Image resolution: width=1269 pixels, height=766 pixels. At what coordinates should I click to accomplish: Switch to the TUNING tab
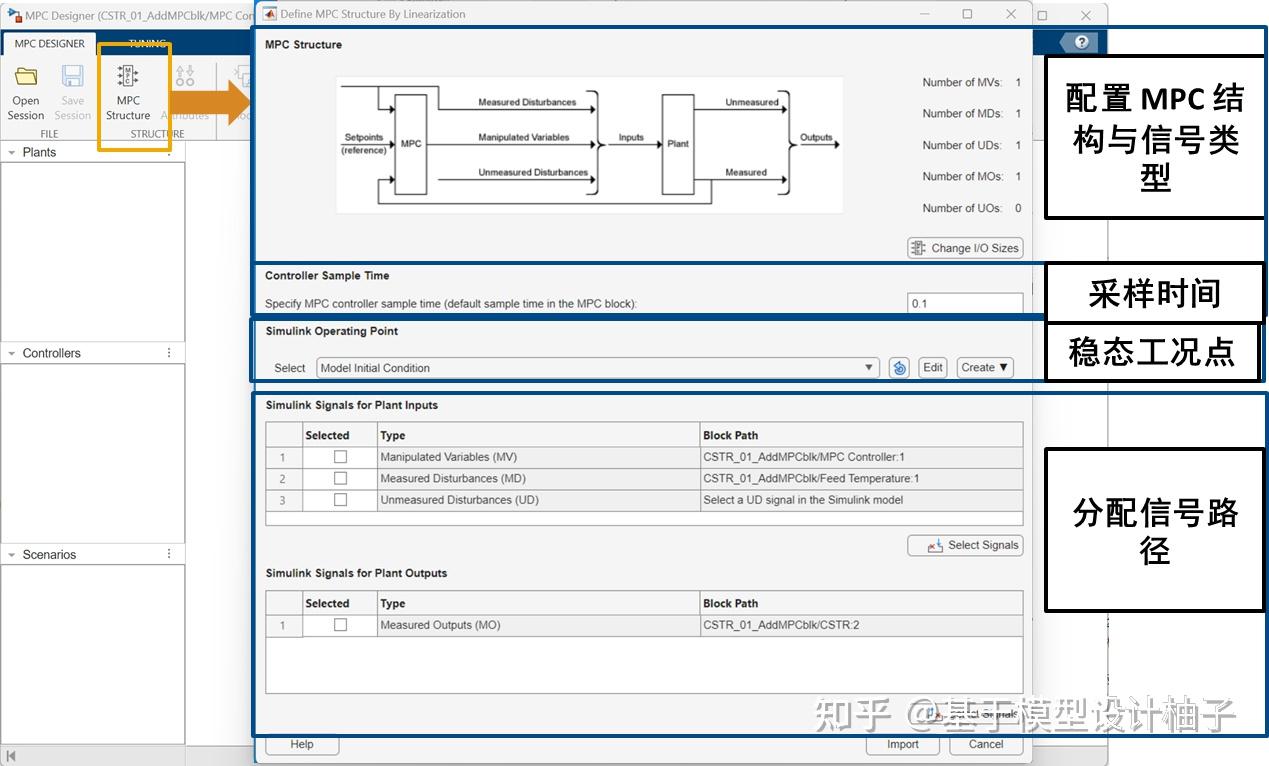[x=147, y=43]
